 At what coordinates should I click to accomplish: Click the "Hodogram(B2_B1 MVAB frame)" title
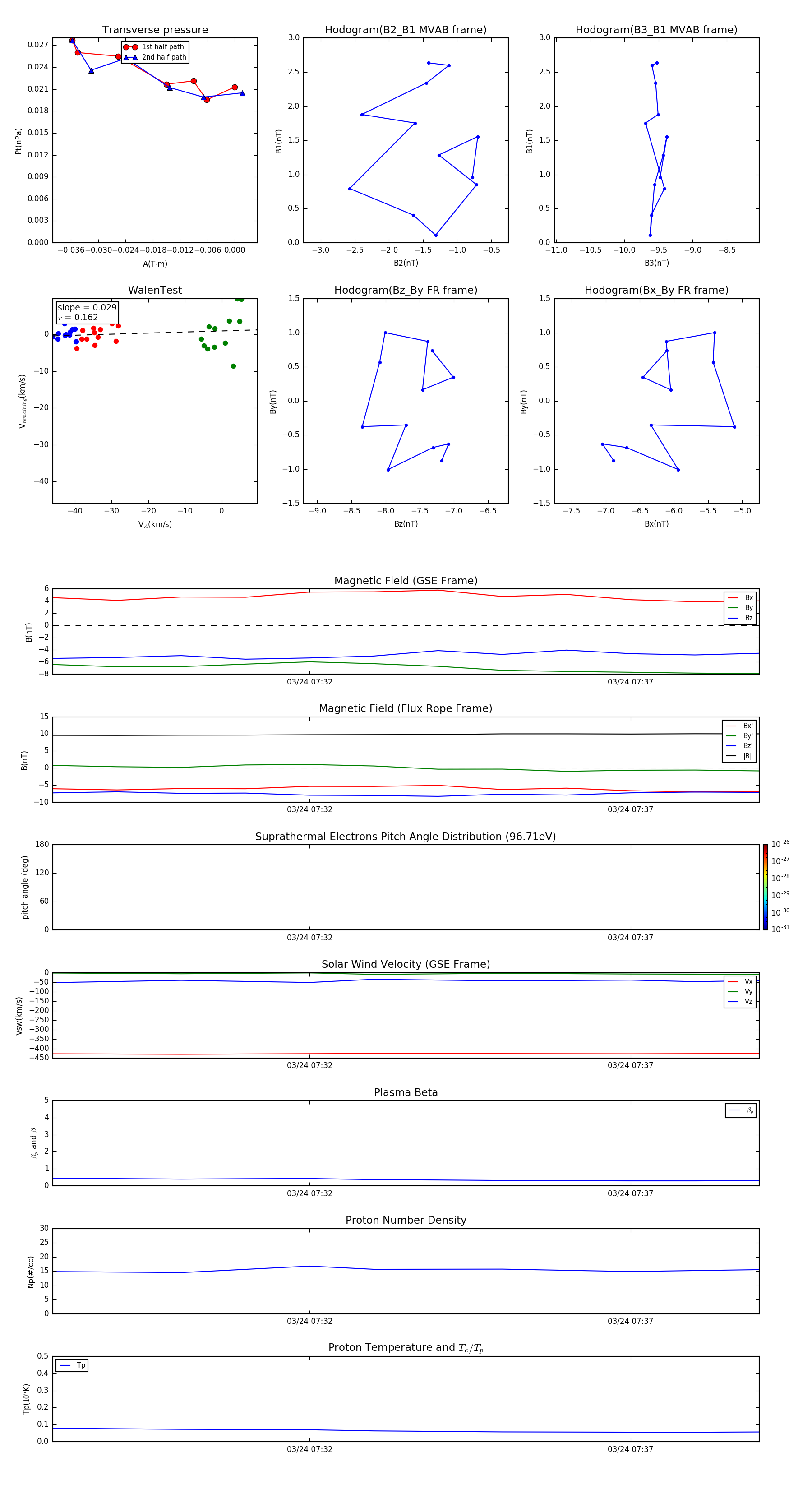pyautogui.click(x=406, y=30)
